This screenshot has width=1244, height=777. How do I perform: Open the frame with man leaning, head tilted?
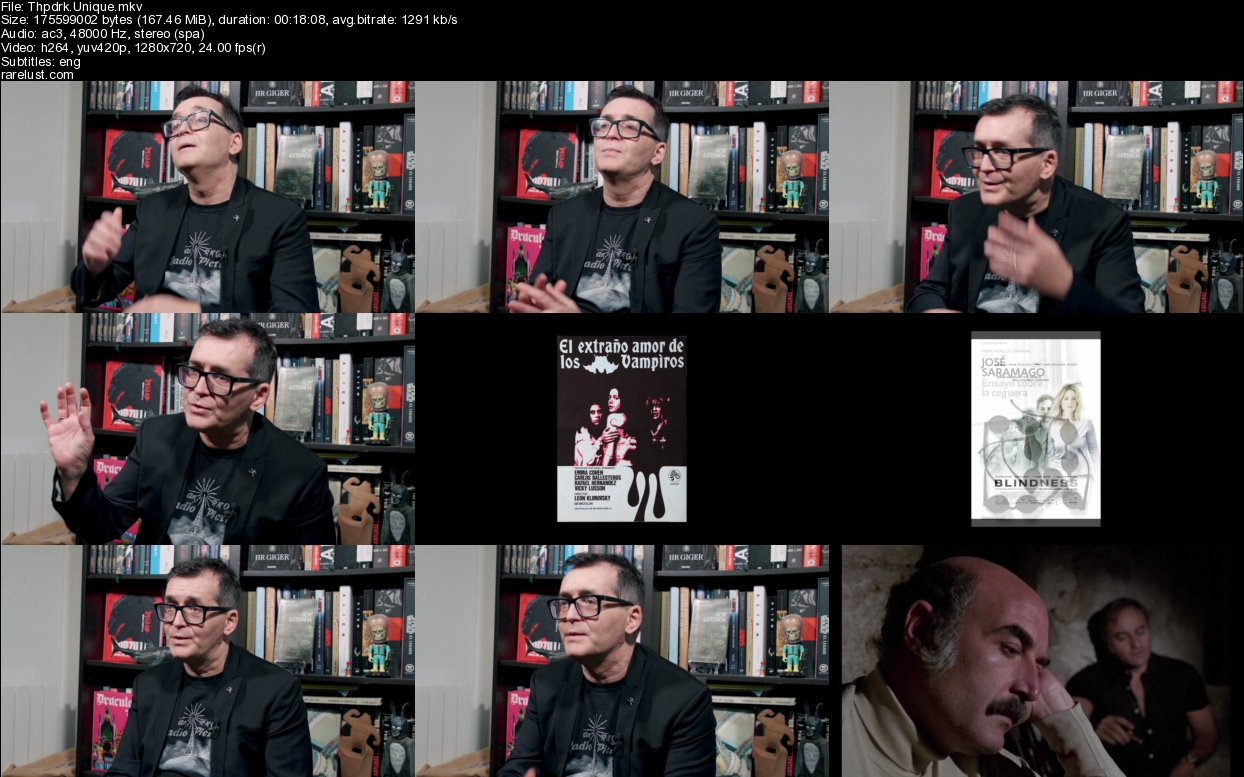tap(1035, 197)
